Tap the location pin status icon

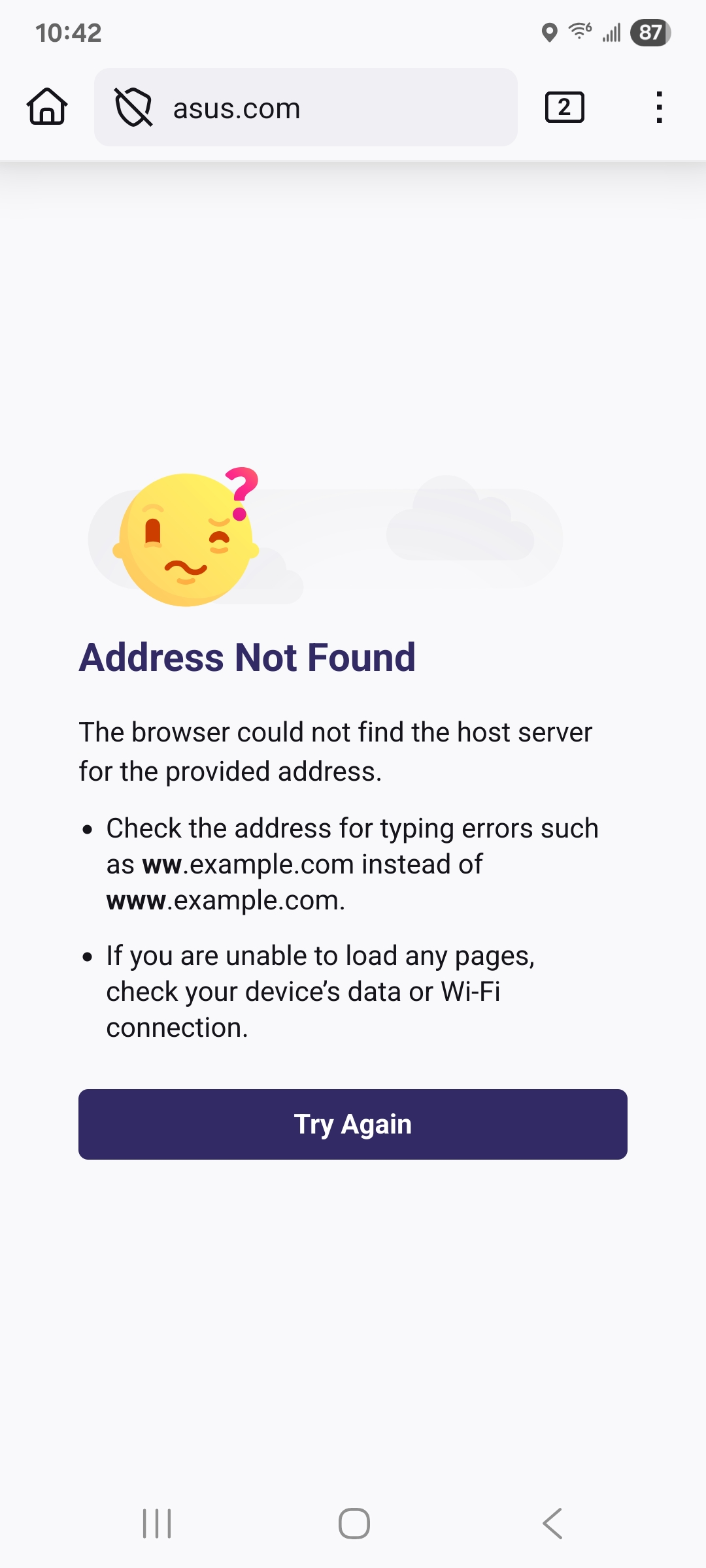pyautogui.click(x=550, y=32)
